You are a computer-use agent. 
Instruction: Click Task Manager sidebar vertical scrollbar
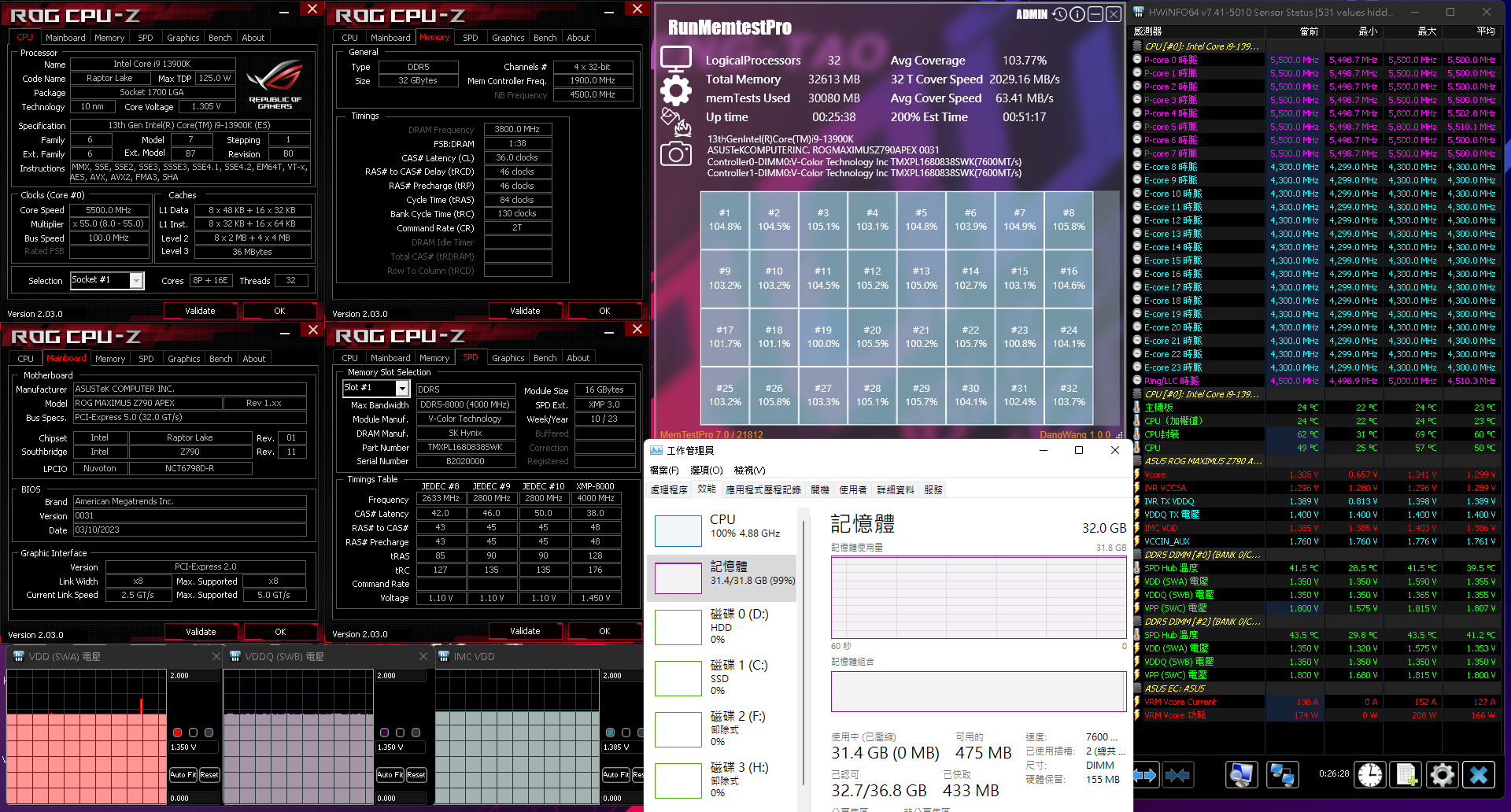(803, 653)
